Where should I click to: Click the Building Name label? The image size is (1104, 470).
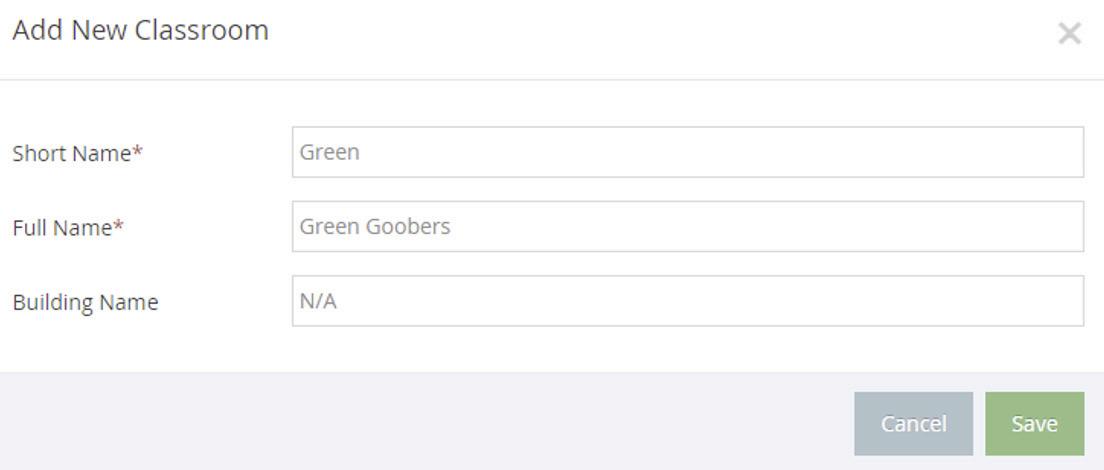click(x=85, y=302)
